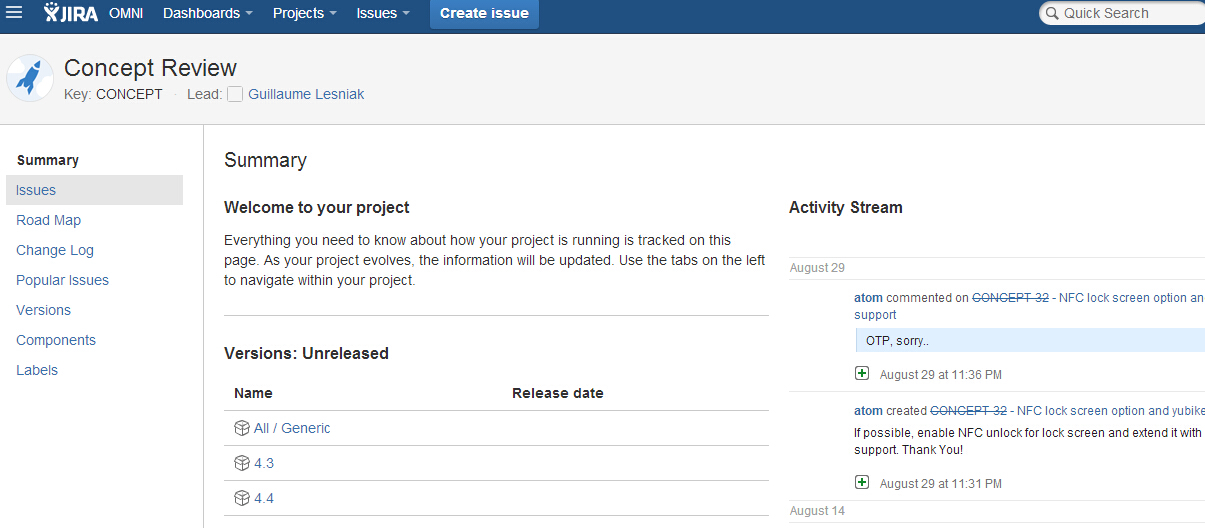
Task: Click the Release date column header
Action: 558,393
